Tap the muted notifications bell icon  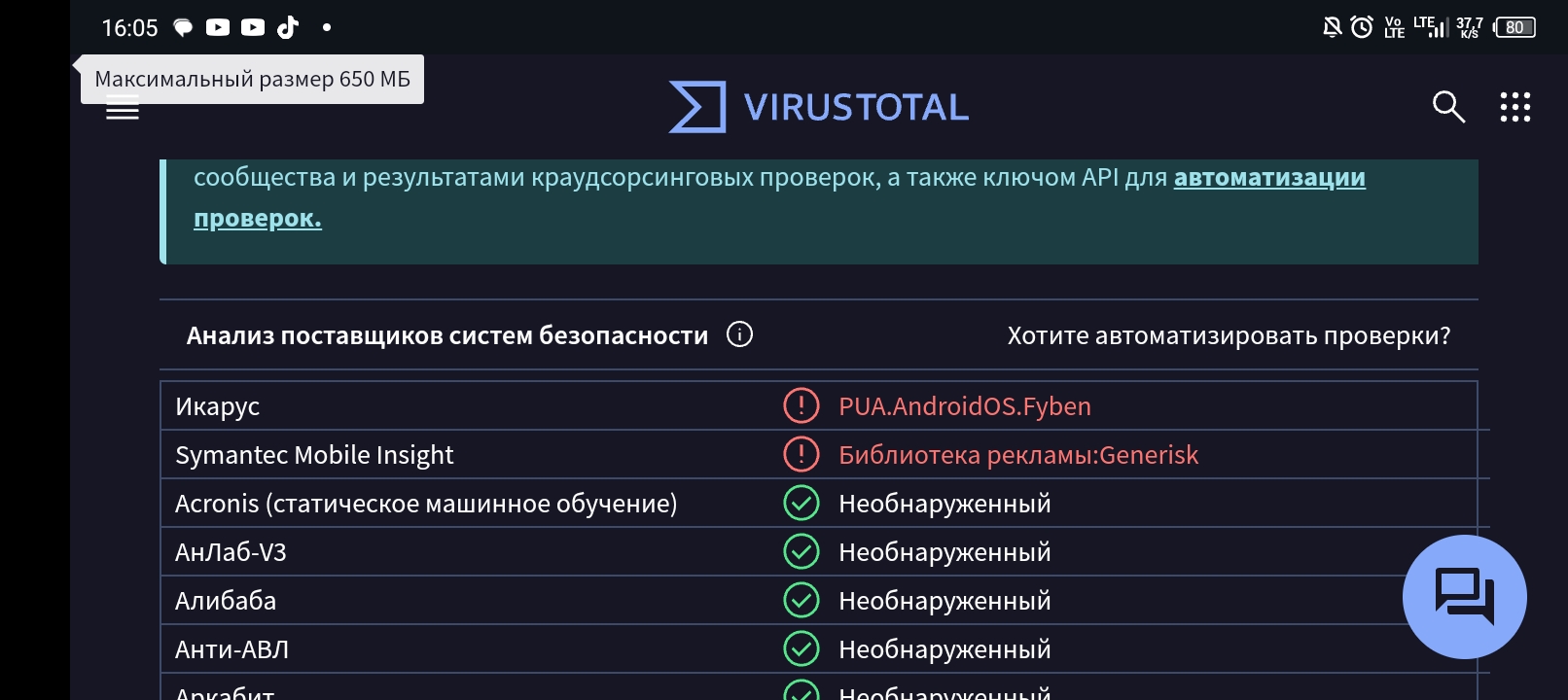1332,27
